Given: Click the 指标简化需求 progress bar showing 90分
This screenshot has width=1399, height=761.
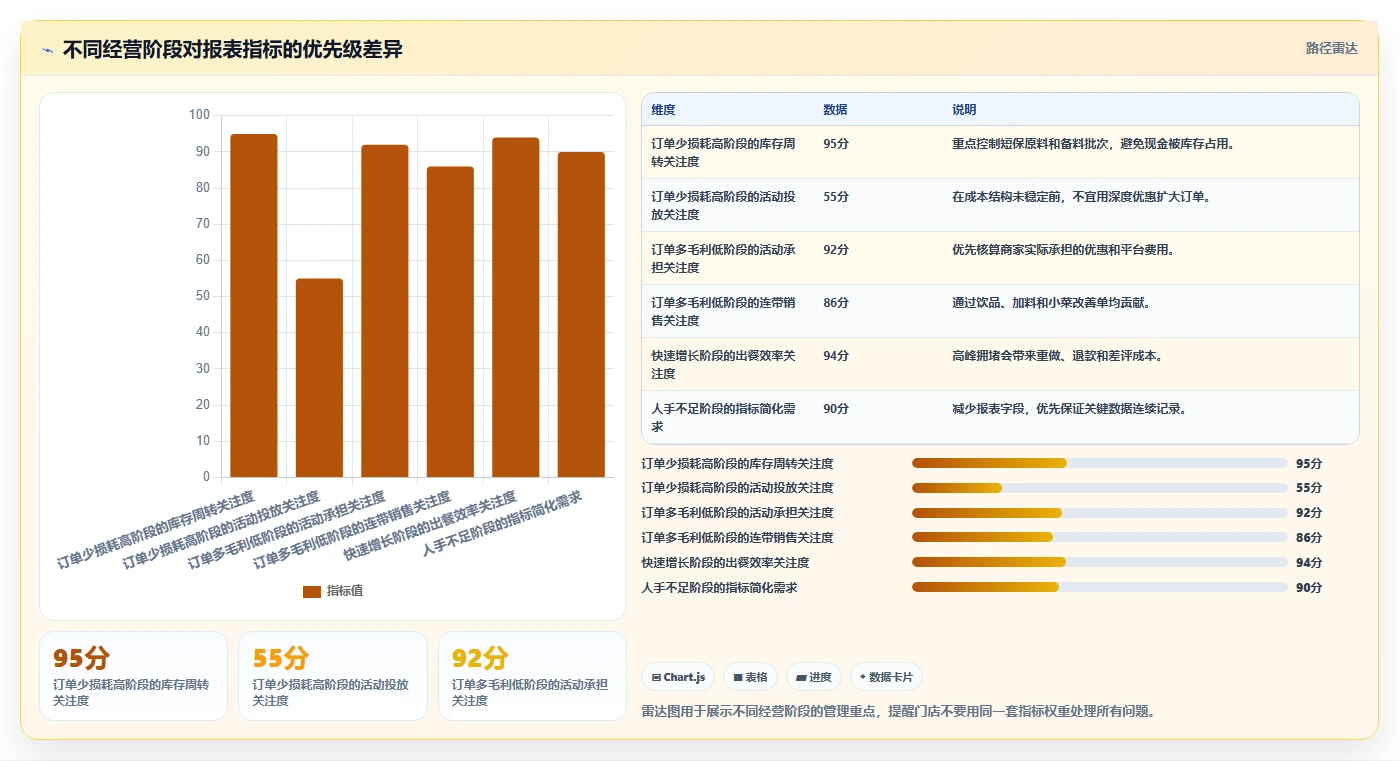Looking at the screenshot, I should (1099, 588).
